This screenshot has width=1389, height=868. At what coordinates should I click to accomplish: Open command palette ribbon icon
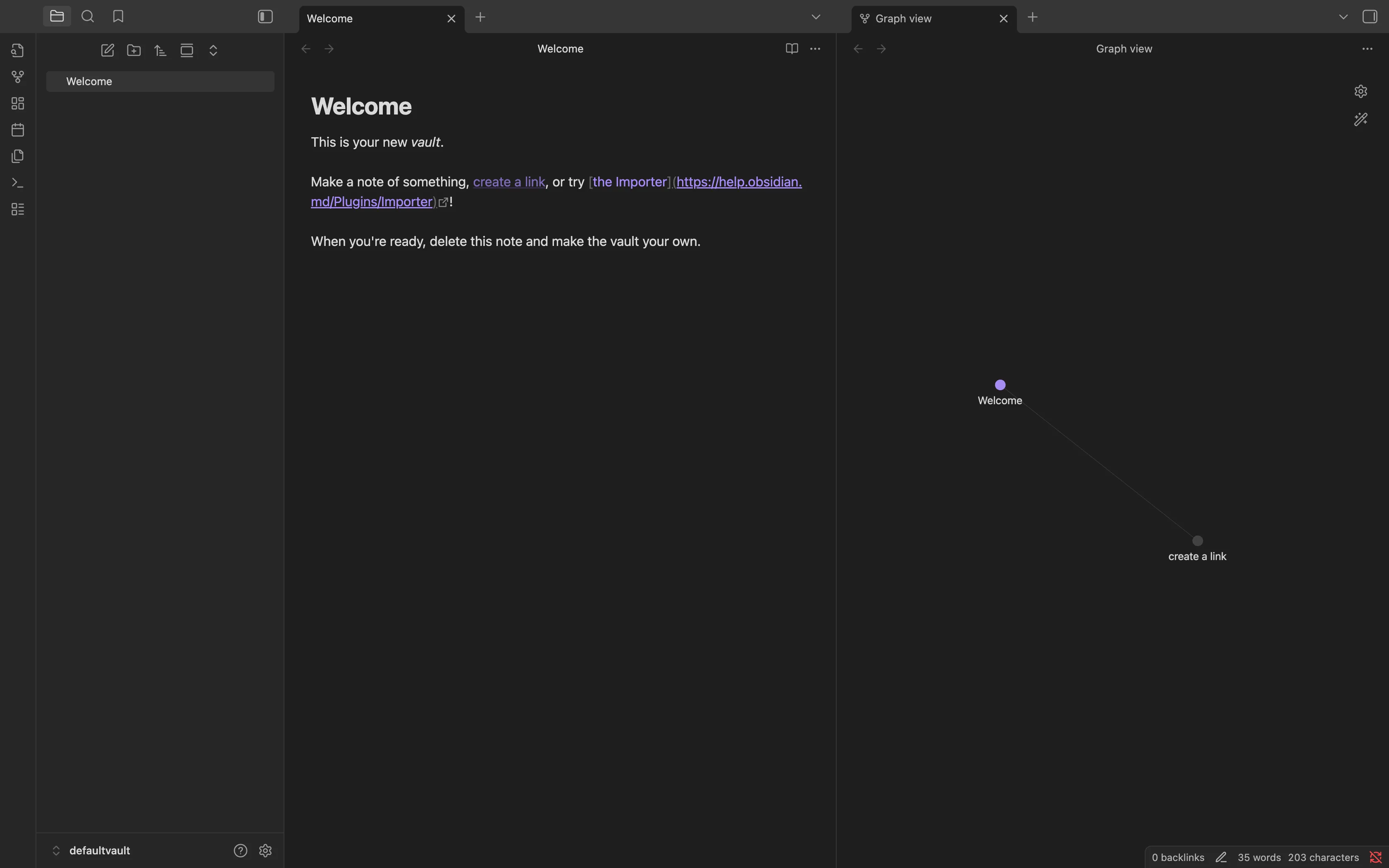coord(18,183)
